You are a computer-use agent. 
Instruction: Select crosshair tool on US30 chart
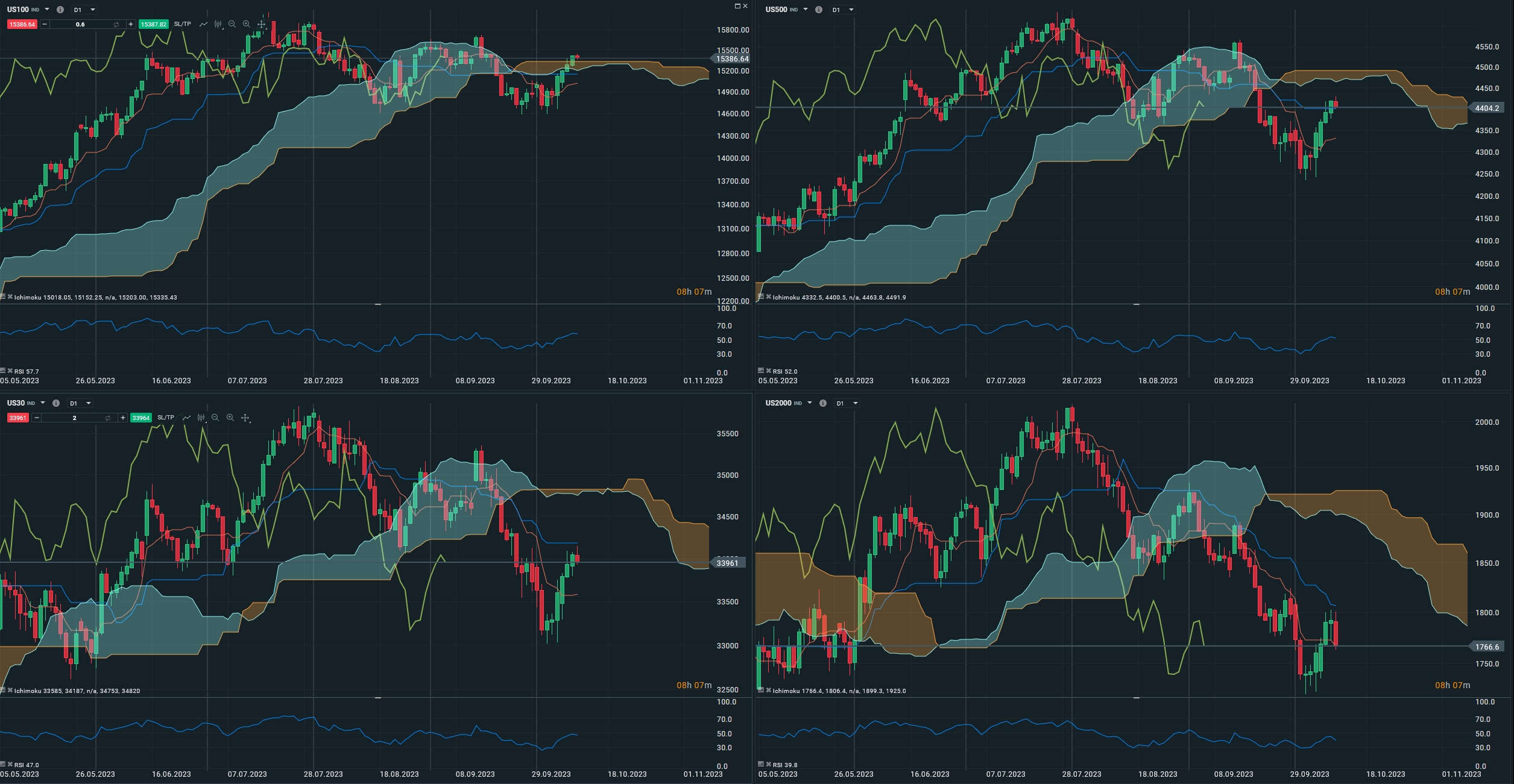coord(245,418)
